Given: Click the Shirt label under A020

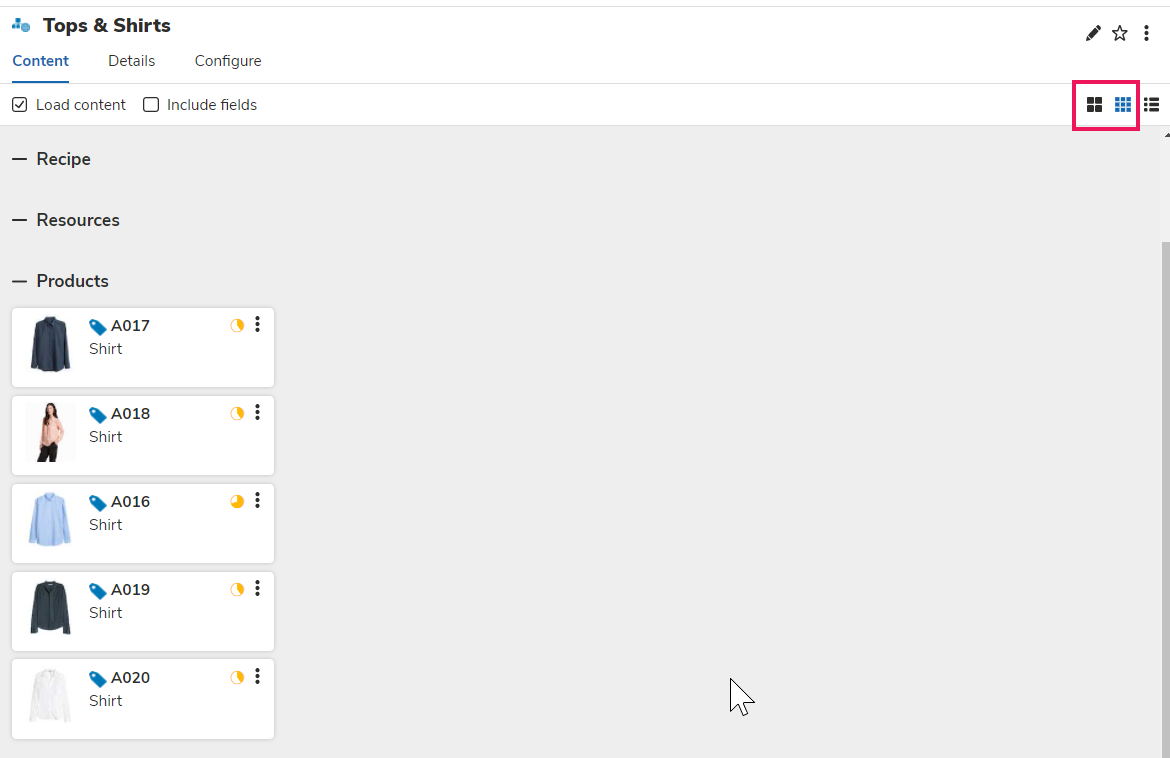Looking at the screenshot, I should [105, 701].
